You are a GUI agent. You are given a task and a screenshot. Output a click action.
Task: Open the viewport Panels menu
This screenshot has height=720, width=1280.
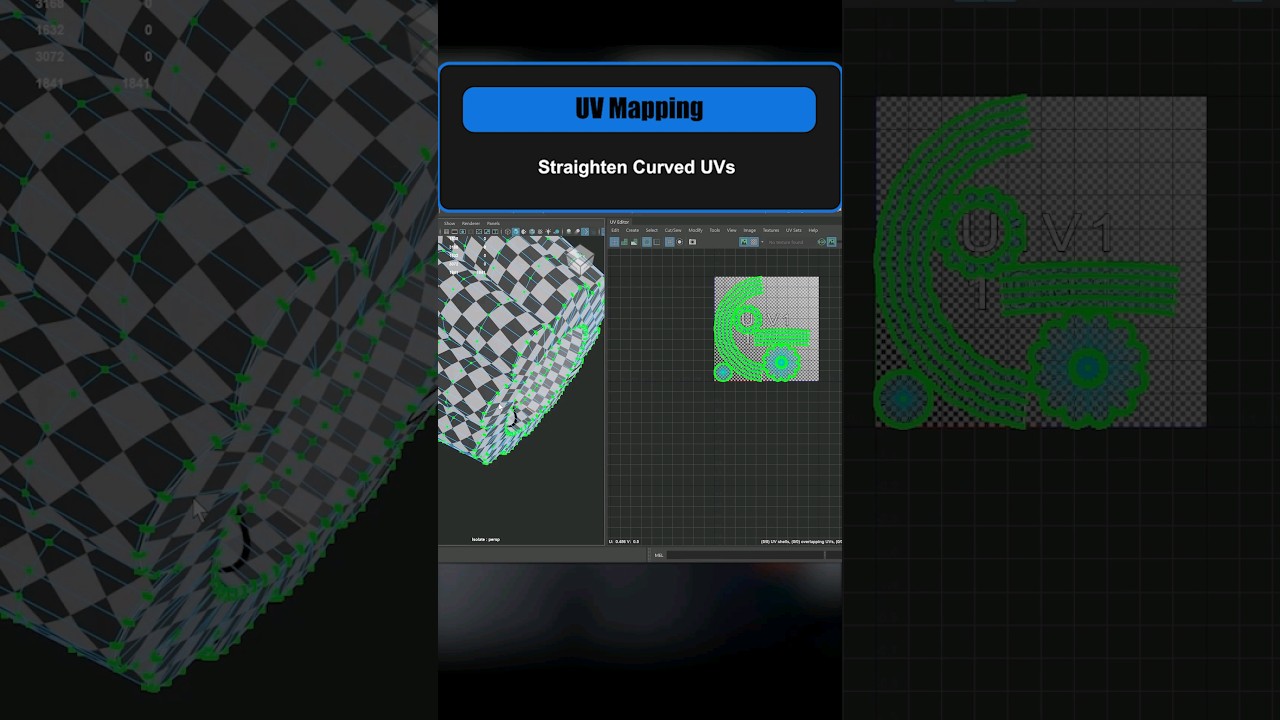(493, 223)
